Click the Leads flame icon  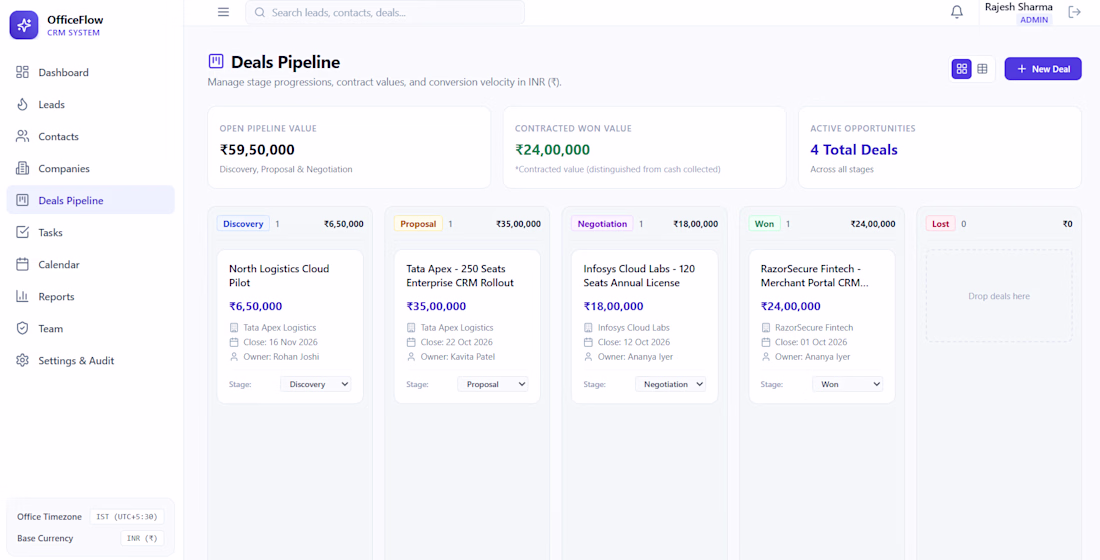pos(22,105)
